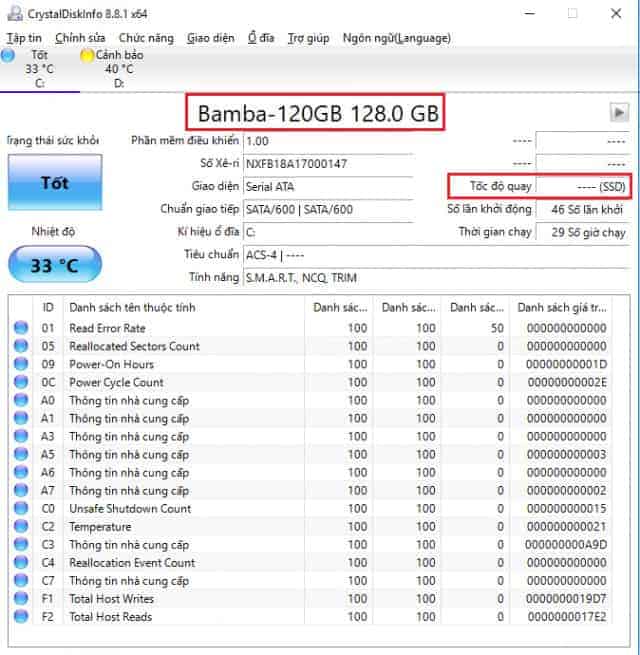Select the Power-On Hours attribute name
The height and width of the screenshot is (655, 640).
pos(112,364)
